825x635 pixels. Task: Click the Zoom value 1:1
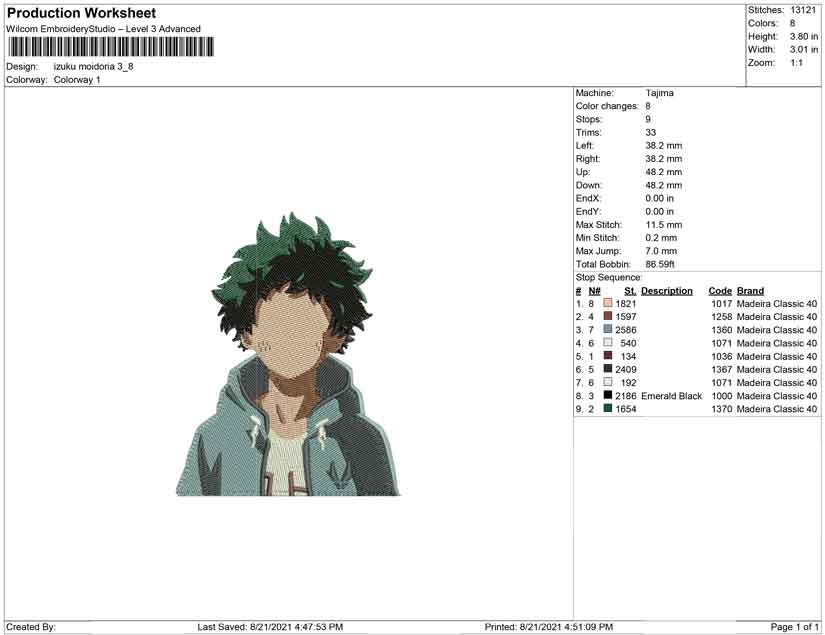796,63
